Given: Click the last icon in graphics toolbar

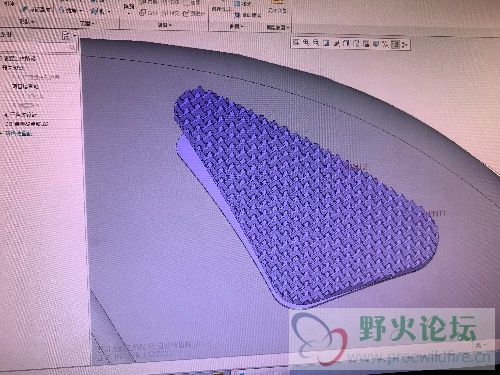Looking at the screenshot, I should pyautogui.click(x=404, y=44).
